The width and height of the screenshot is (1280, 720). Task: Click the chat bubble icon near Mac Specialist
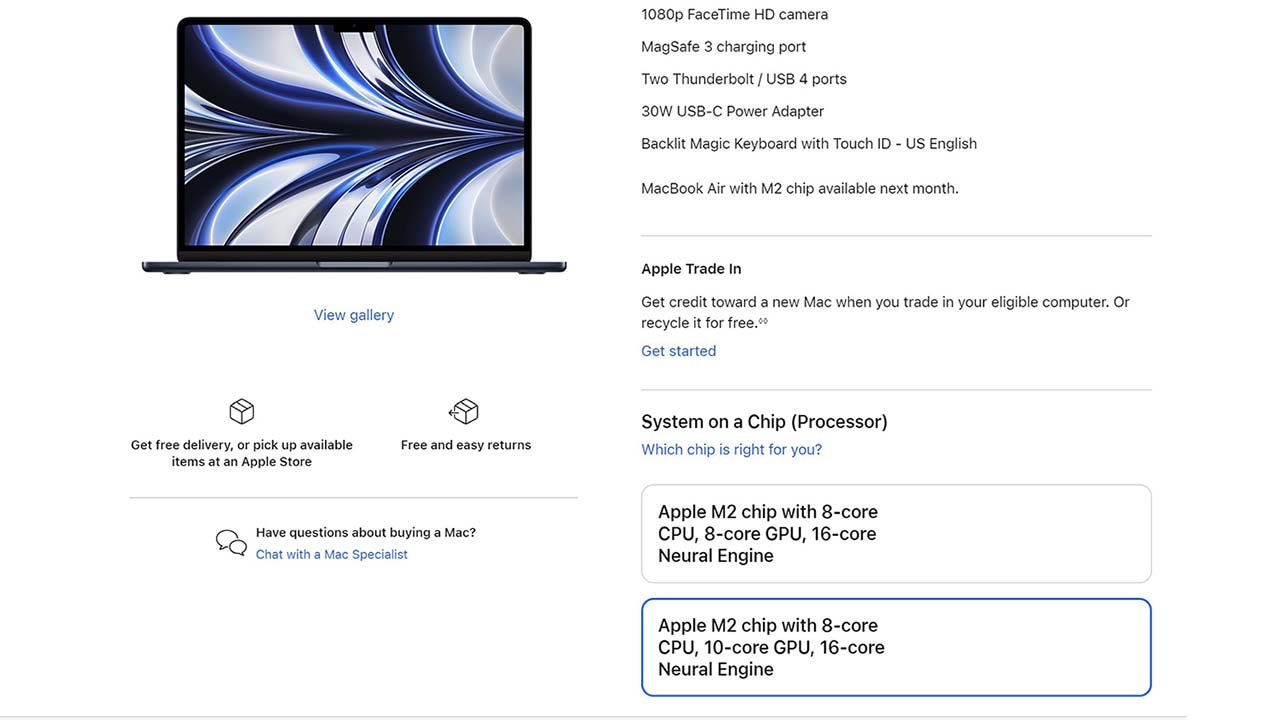click(x=230, y=542)
